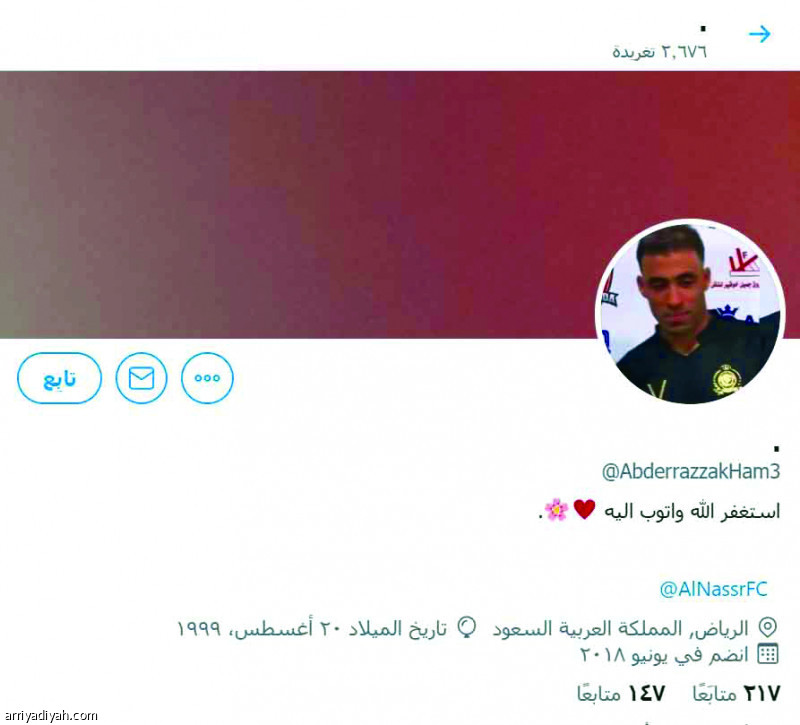Click the birth date ٢٠ أغسطس ١٩٩٩ text

click(x=312, y=628)
